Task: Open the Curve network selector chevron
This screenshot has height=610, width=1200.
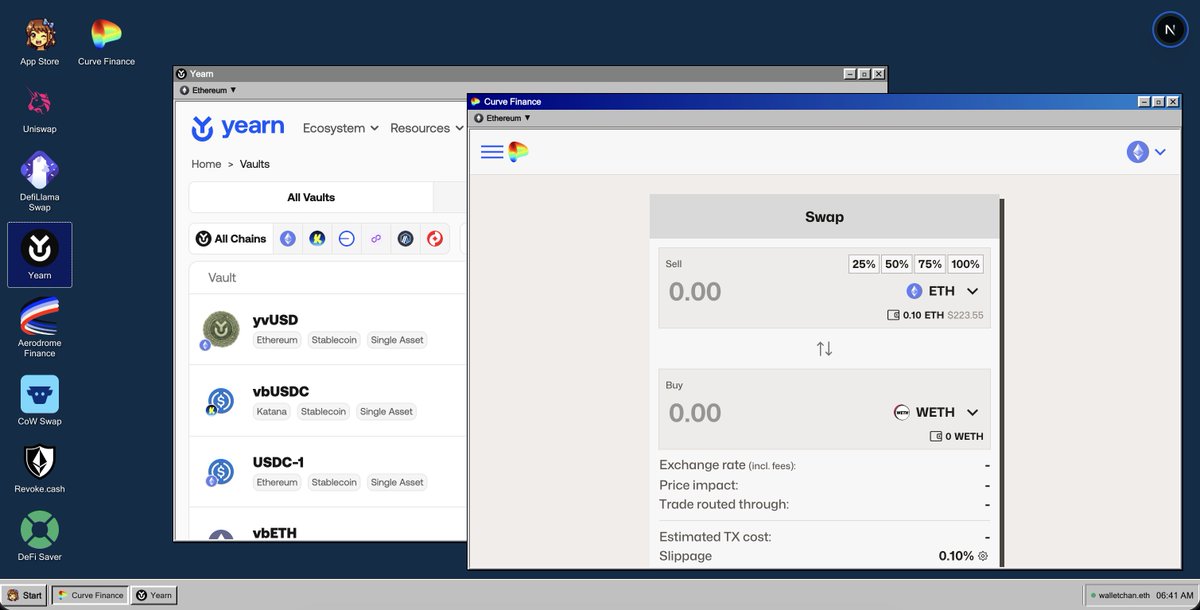Action: click(1160, 152)
